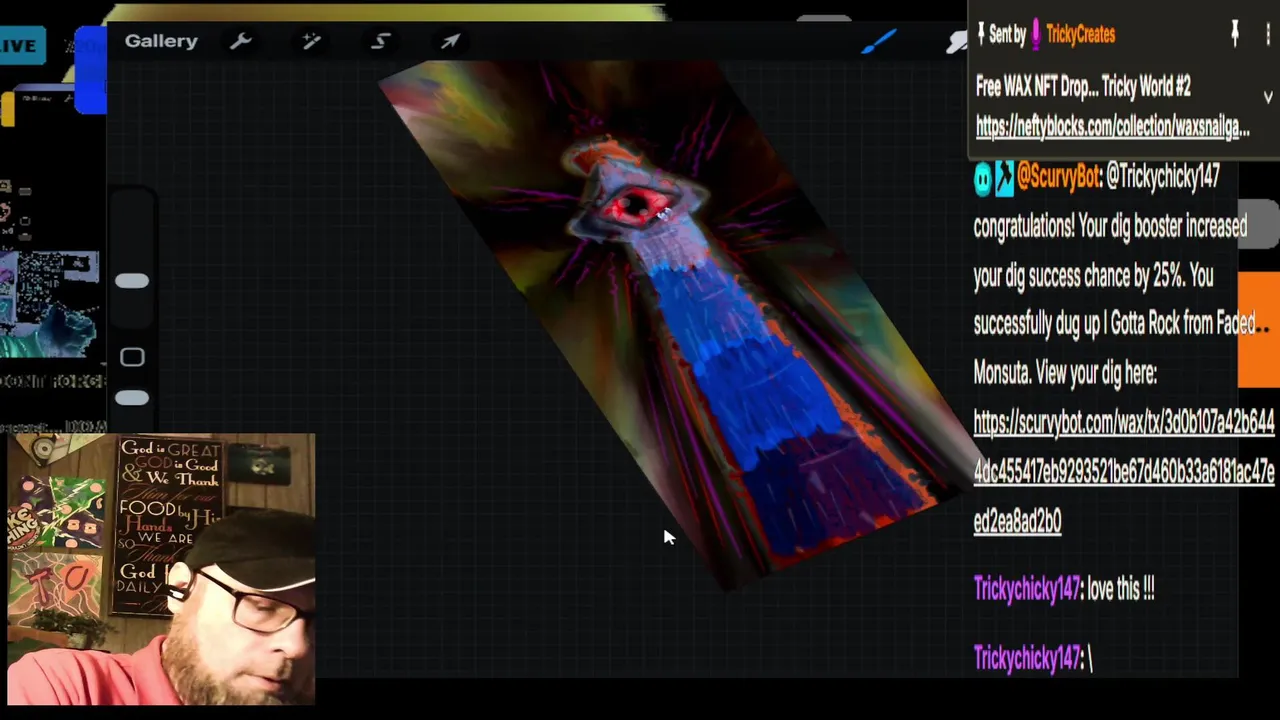
Task: Open the pinned message three-dot menu
Action: pos(1267,34)
